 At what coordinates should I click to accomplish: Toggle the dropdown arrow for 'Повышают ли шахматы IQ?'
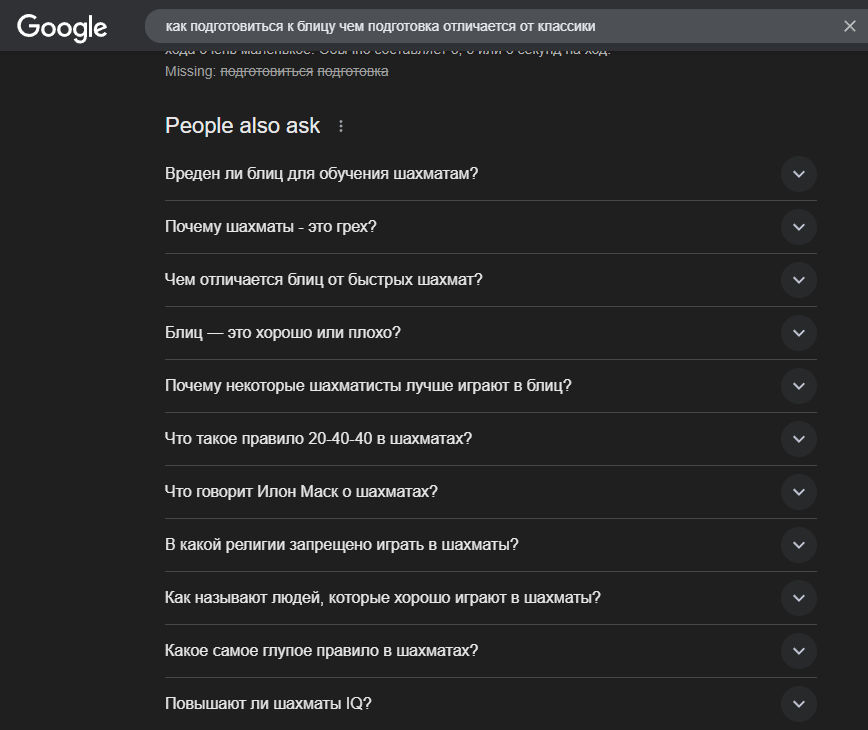pyautogui.click(x=798, y=704)
